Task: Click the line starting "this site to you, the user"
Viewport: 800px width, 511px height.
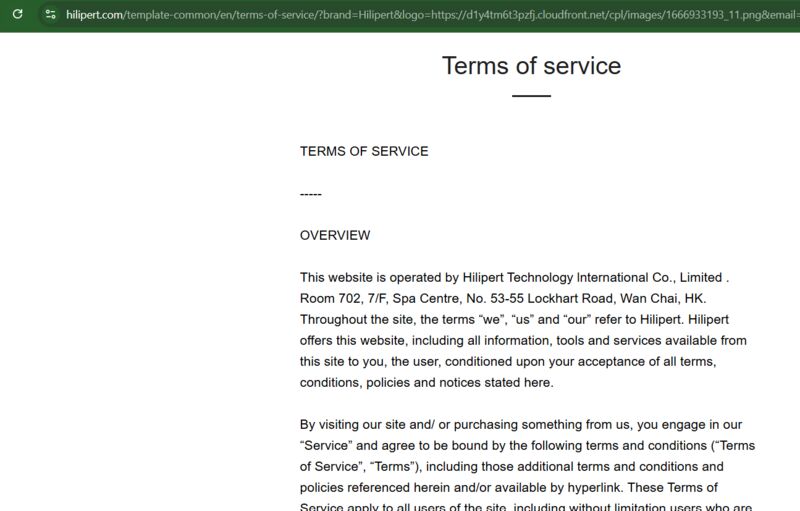Action: pyautogui.click(x=508, y=362)
